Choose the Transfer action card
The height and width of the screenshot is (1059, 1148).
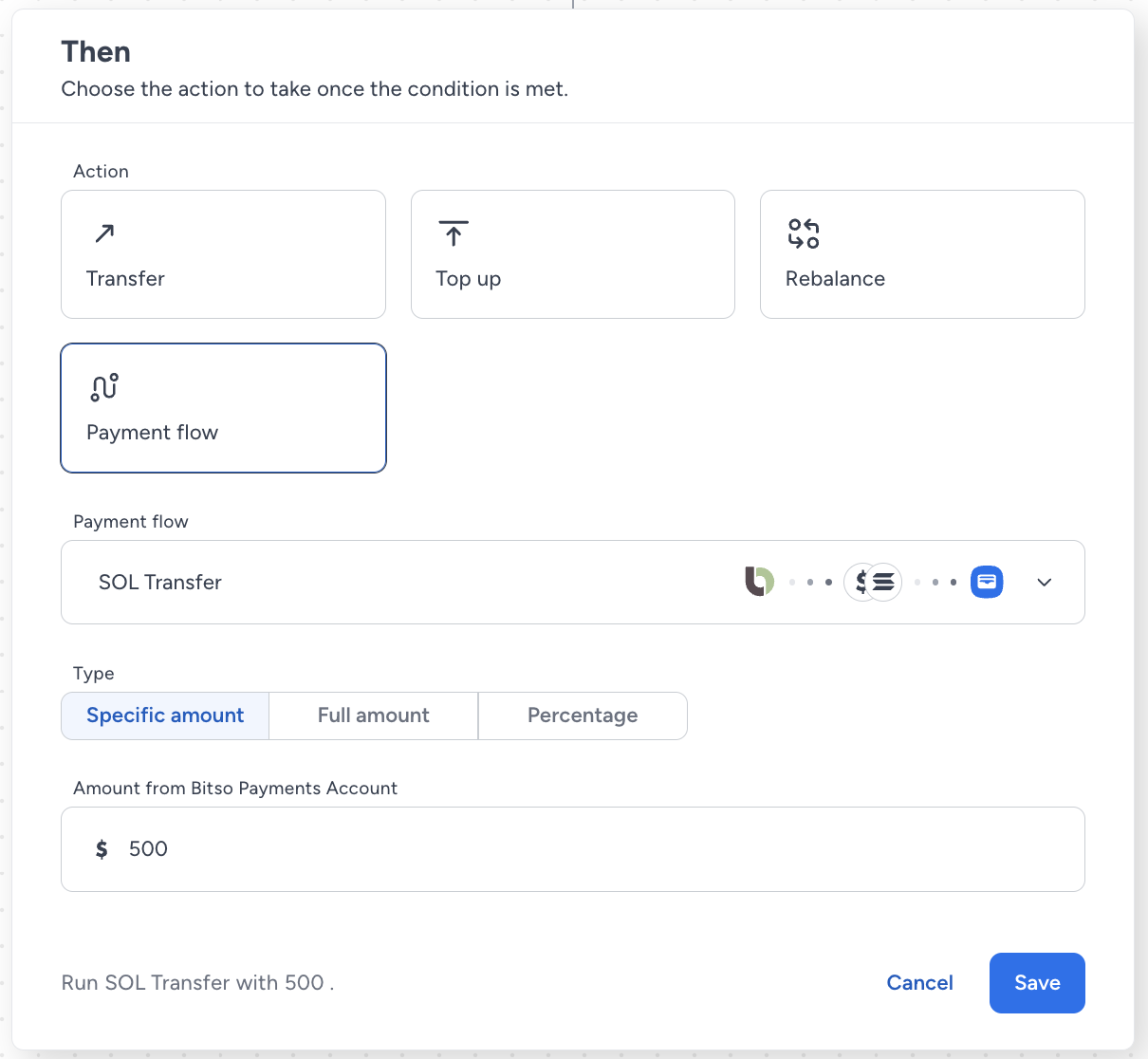pyautogui.click(x=223, y=254)
